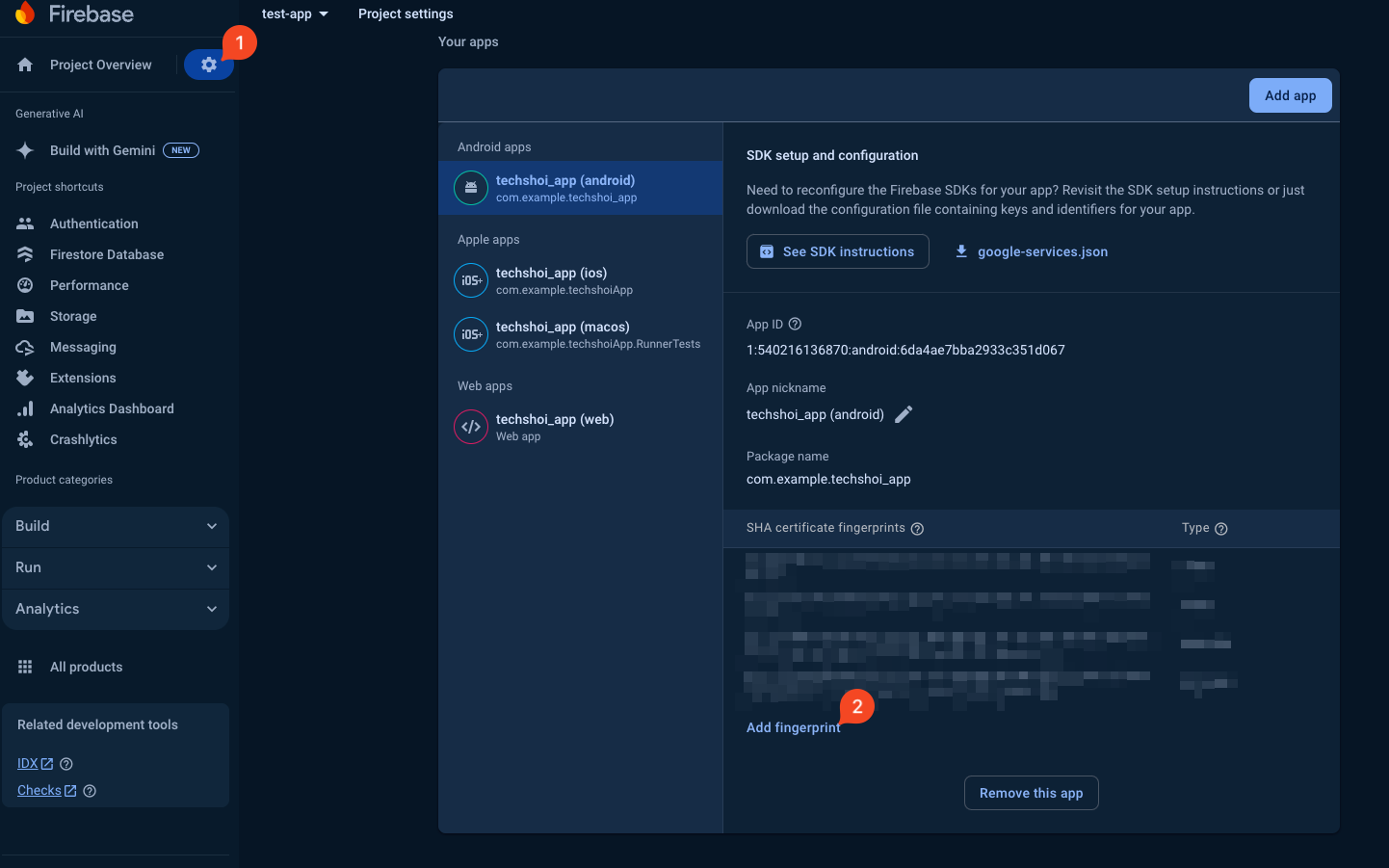Click the All products grid icon
Image resolution: width=1389 pixels, height=868 pixels.
(25, 667)
